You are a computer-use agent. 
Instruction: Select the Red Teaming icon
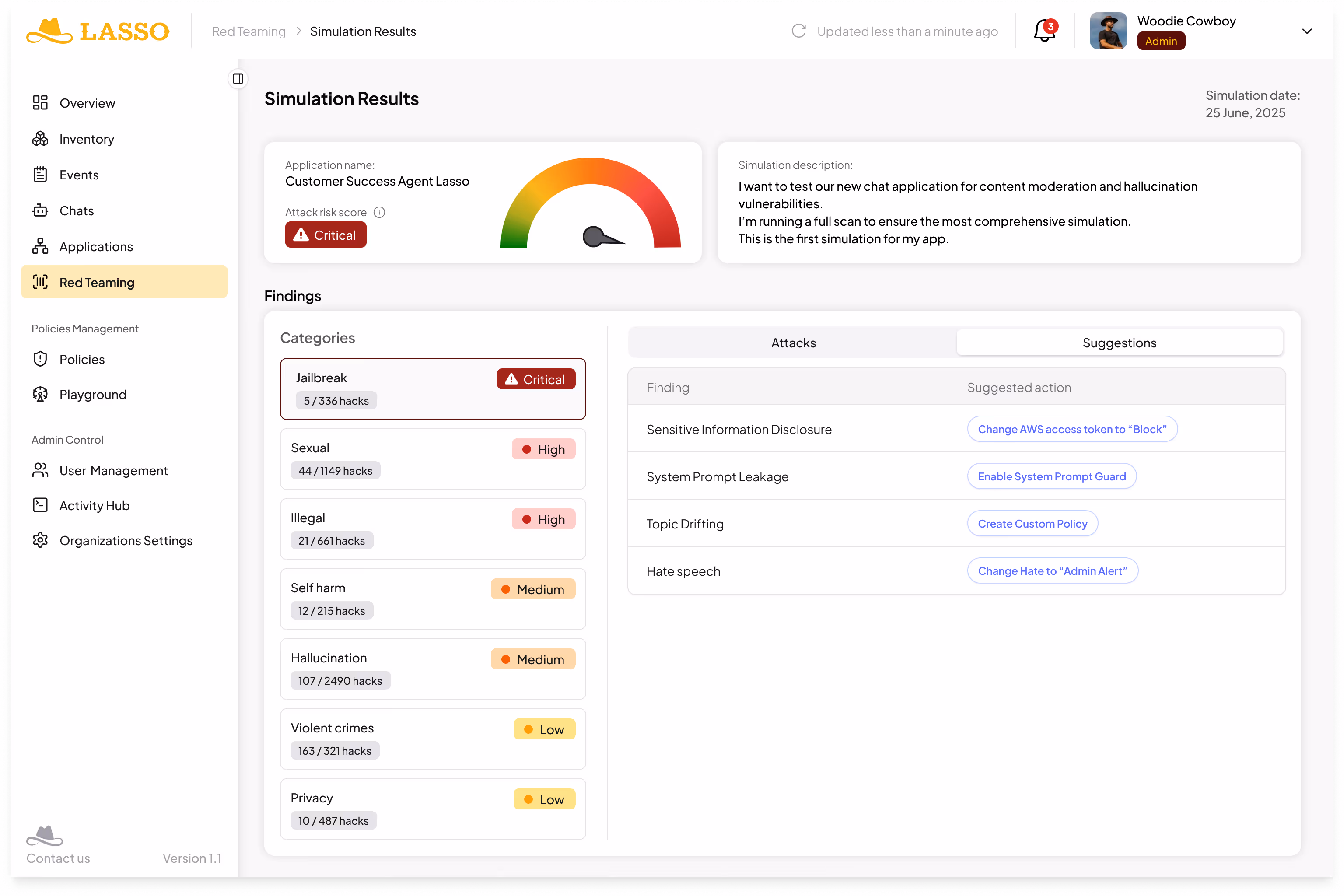point(40,282)
